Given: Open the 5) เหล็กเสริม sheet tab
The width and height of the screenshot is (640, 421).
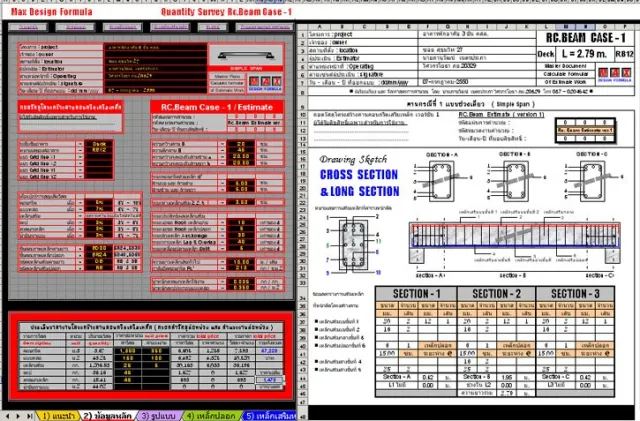Looking at the screenshot, I should pos(270,416).
